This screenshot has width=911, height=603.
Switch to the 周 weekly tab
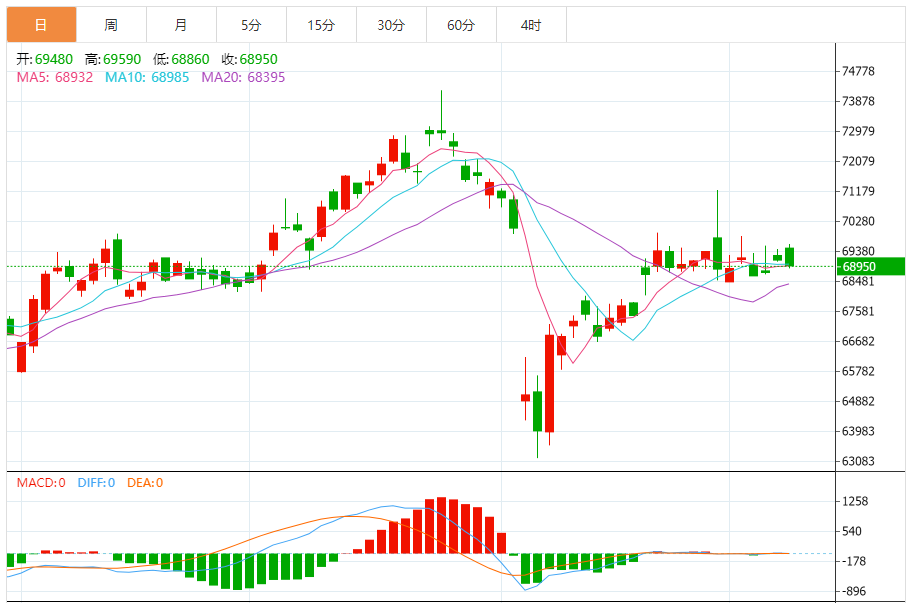111,25
